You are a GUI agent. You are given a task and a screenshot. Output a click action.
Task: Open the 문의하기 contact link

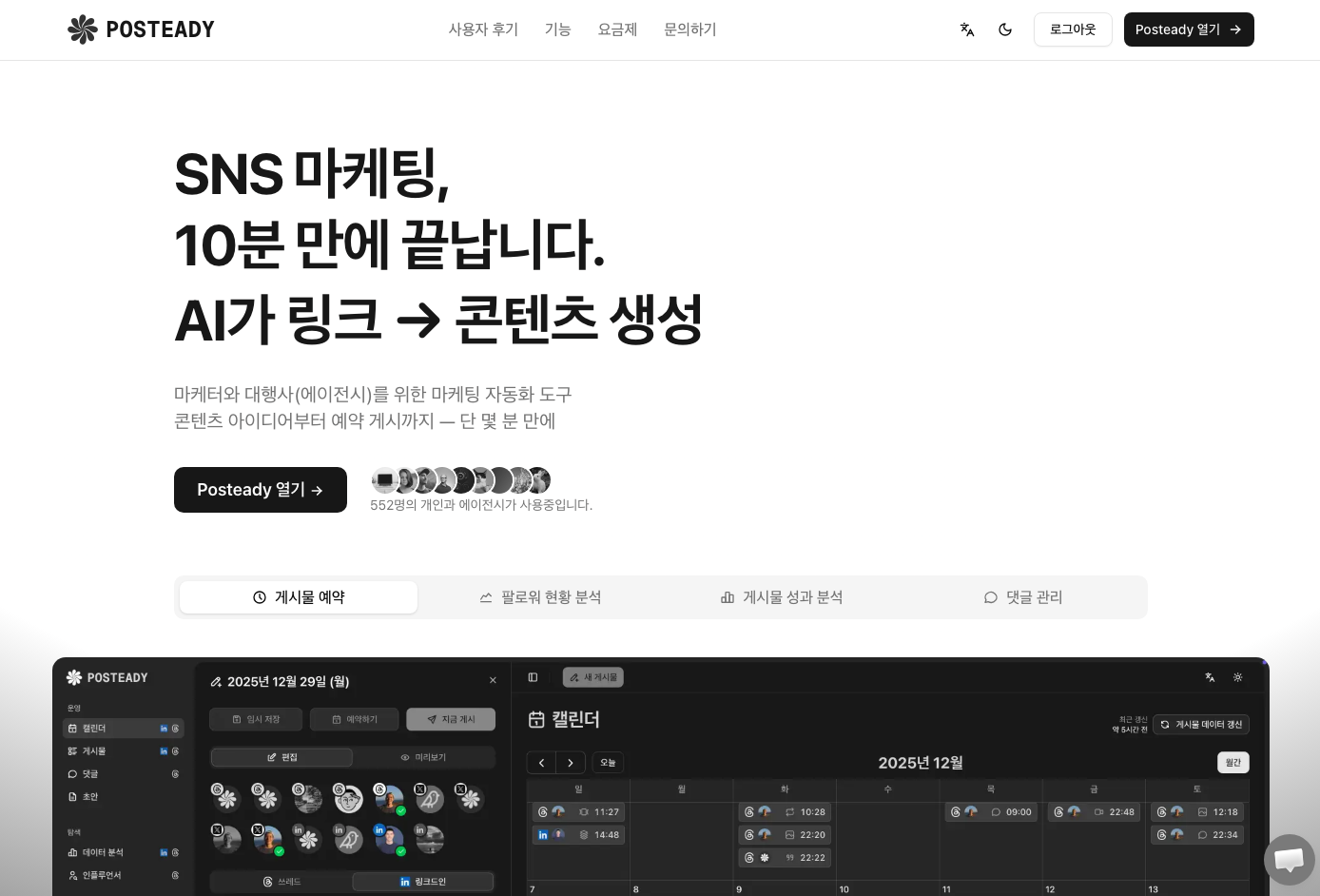(689, 29)
